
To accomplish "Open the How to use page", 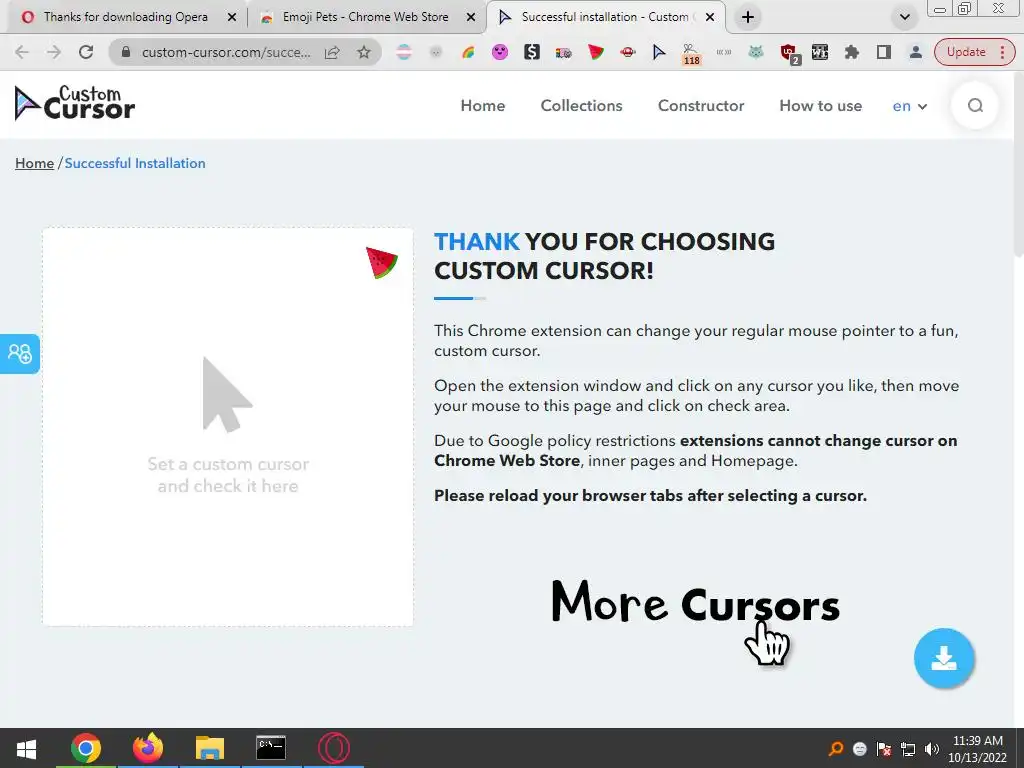I will click(x=820, y=106).
